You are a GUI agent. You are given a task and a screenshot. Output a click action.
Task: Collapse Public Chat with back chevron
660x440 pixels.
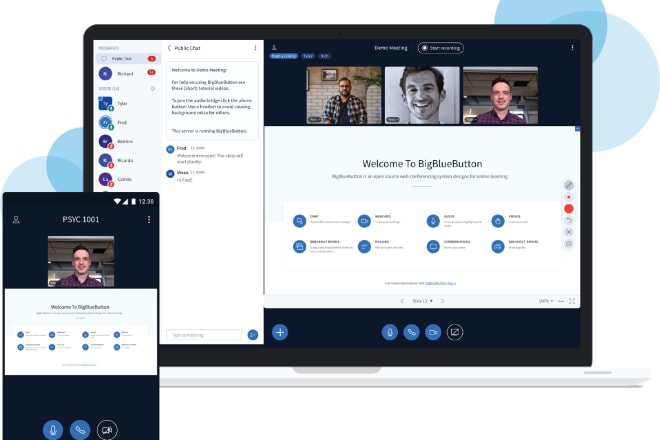click(169, 48)
